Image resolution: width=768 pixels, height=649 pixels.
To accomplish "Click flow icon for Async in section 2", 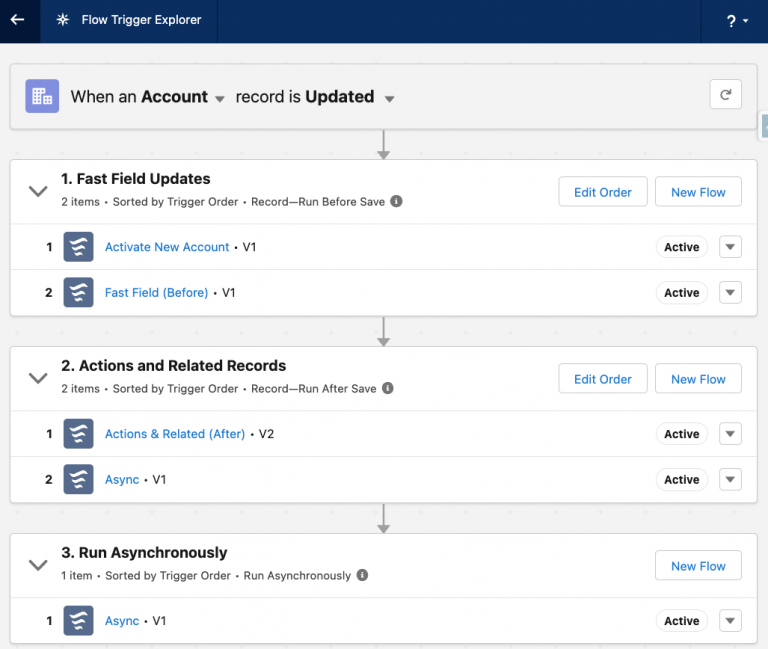I will coord(78,480).
